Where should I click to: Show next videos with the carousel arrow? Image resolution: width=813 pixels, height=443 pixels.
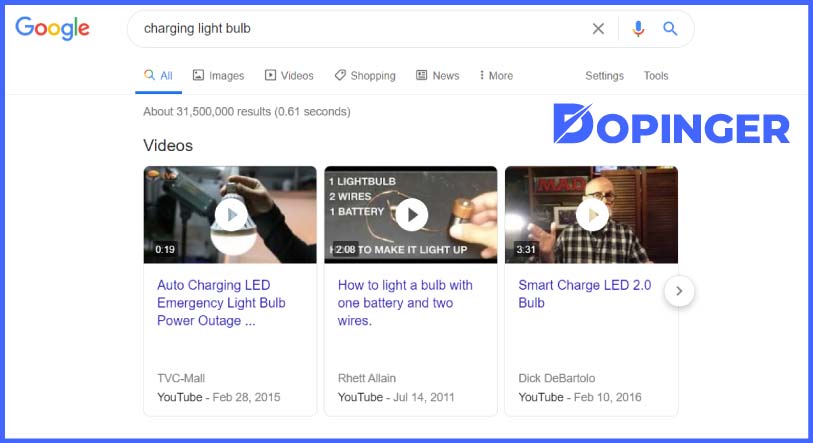coord(679,291)
